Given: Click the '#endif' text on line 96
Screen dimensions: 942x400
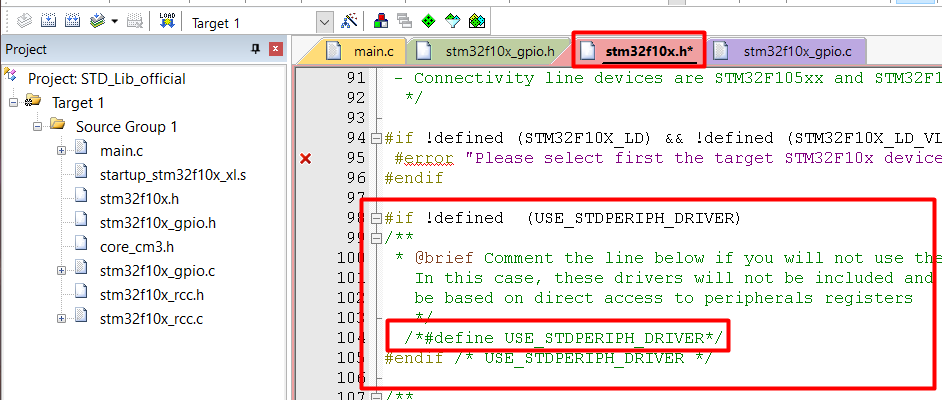Looking at the screenshot, I should pos(414,178).
